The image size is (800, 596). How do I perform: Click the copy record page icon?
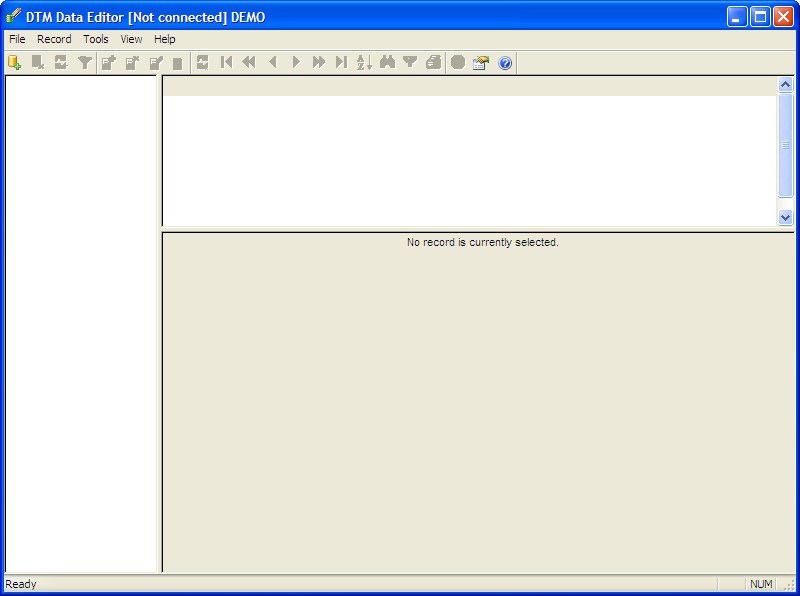(x=178, y=63)
